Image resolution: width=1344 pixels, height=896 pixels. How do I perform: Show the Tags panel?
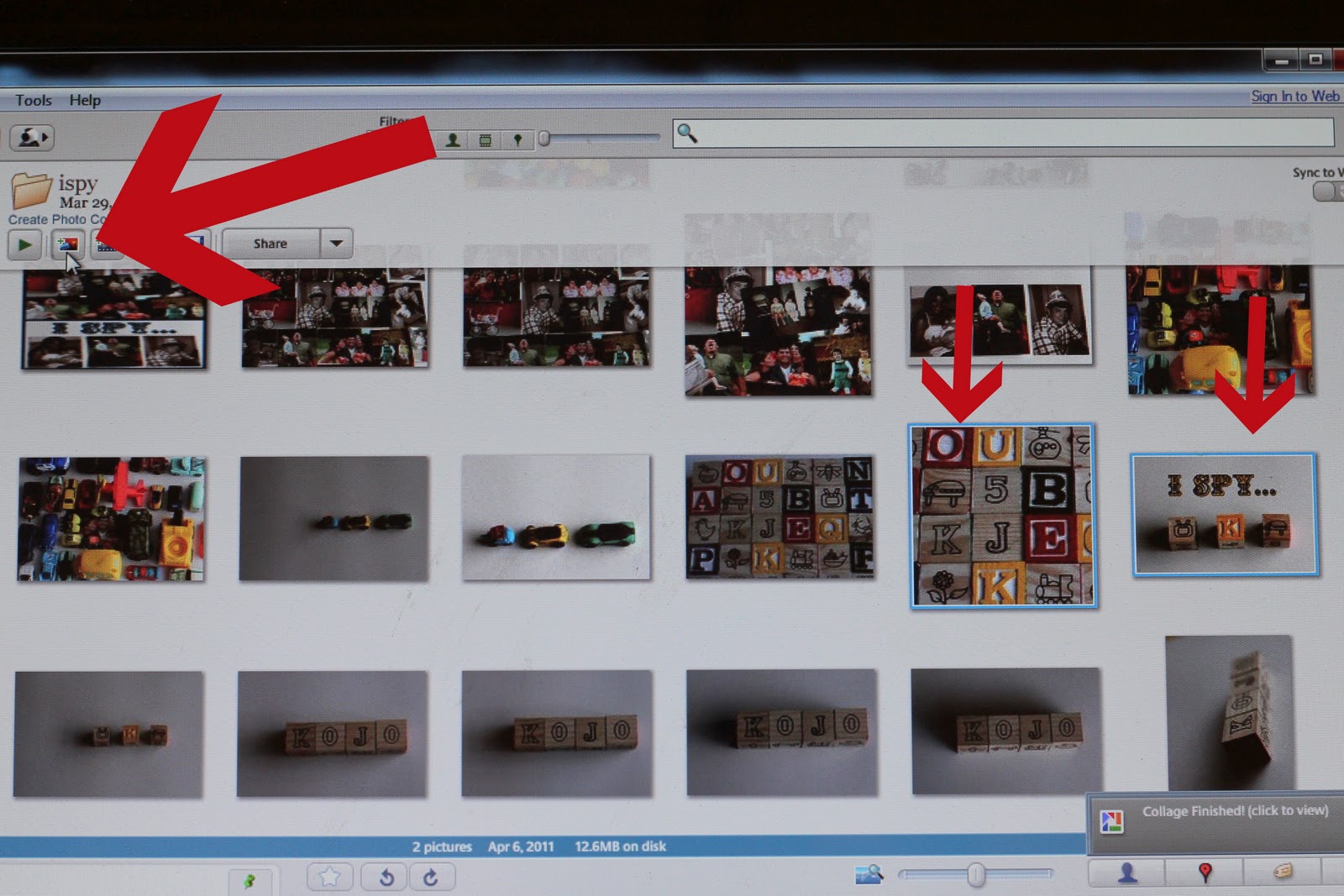tap(1282, 872)
